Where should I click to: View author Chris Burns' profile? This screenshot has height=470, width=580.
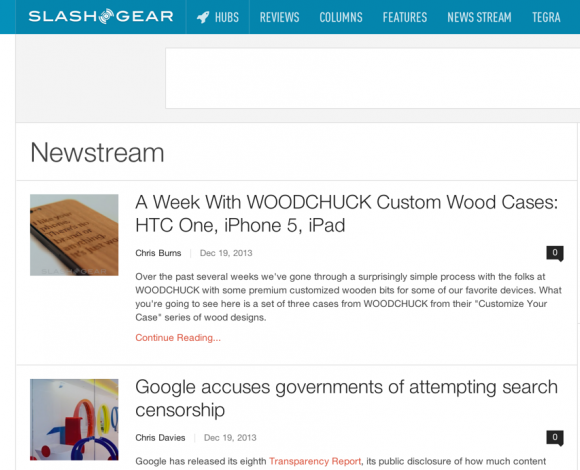tap(158, 253)
